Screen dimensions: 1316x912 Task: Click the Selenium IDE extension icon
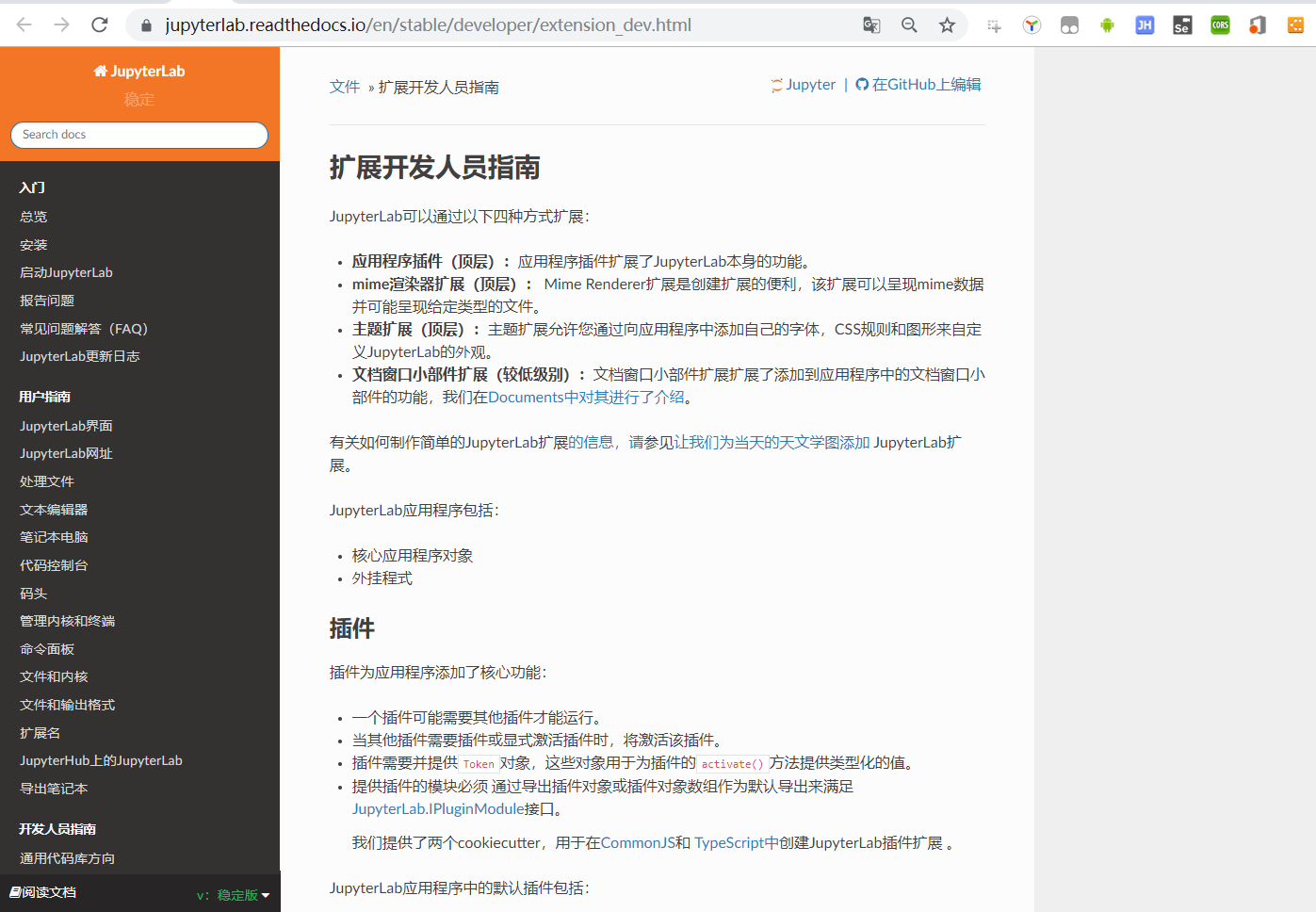1181,24
